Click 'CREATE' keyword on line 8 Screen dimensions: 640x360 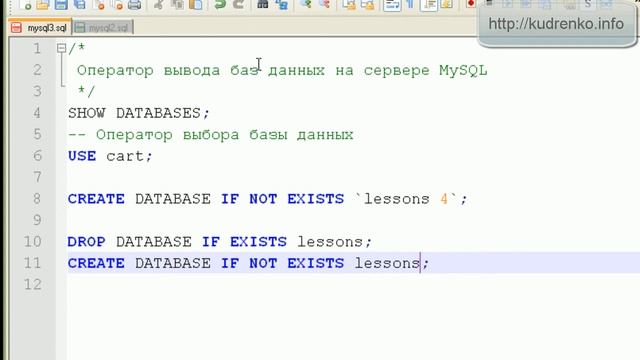click(96, 199)
